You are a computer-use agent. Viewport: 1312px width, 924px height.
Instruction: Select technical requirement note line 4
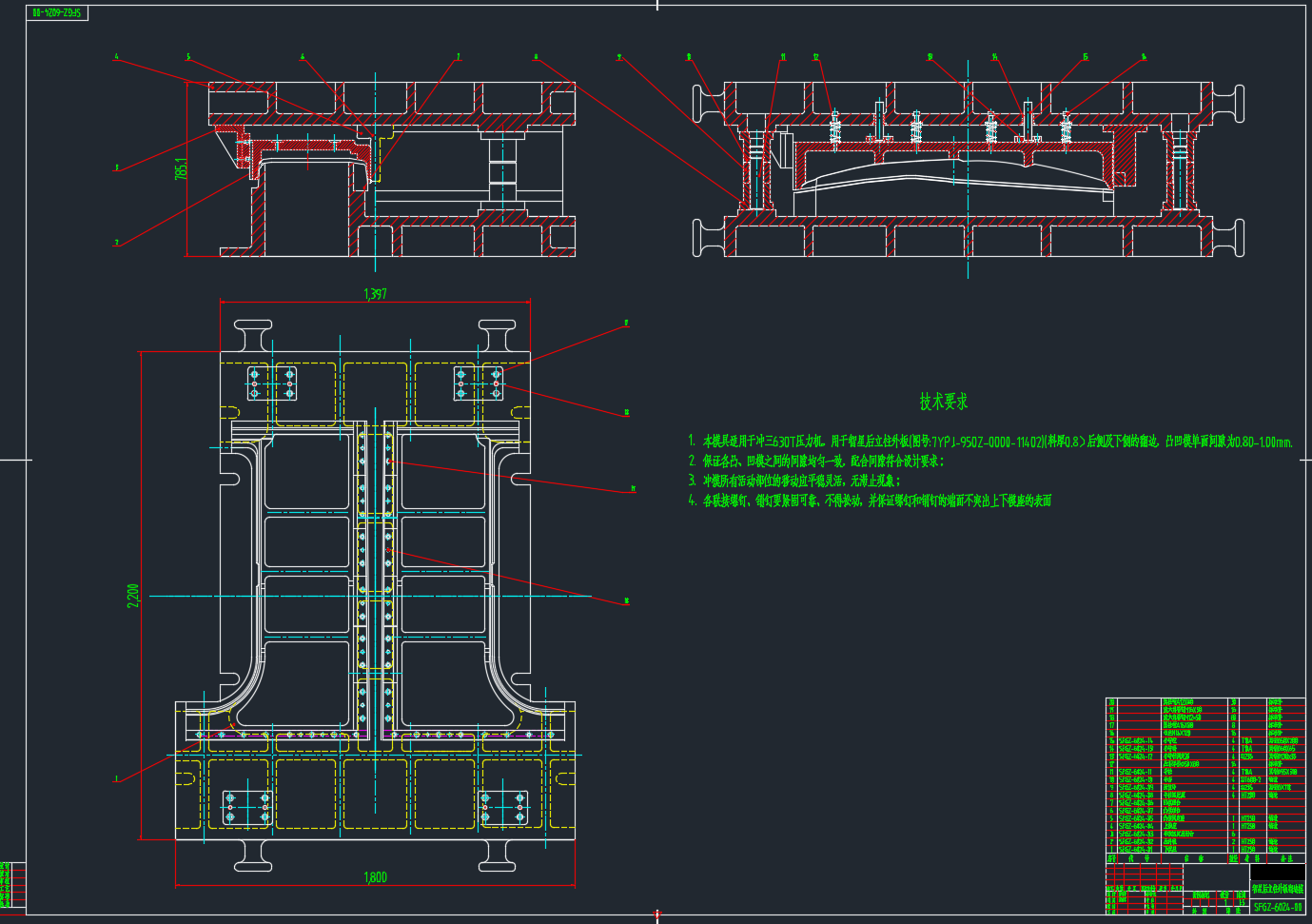(870, 501)
